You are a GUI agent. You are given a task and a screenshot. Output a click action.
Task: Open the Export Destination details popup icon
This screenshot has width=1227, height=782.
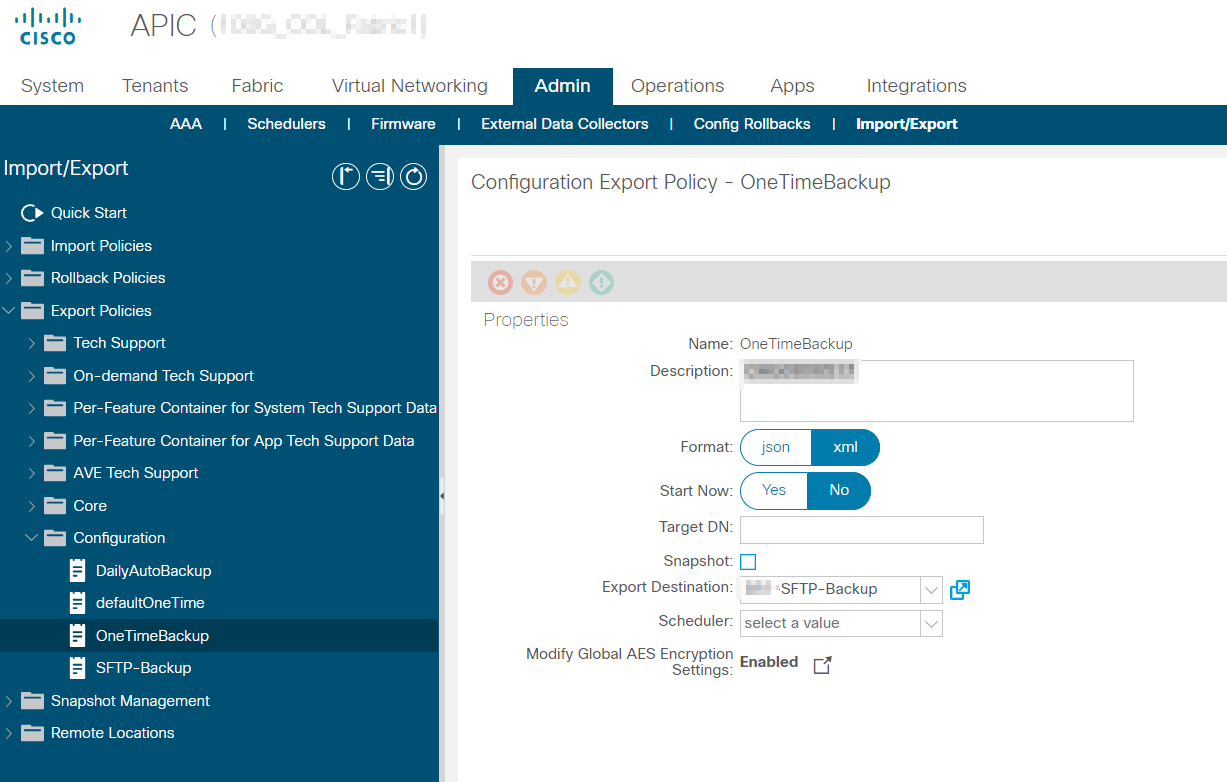click(960, 590)
